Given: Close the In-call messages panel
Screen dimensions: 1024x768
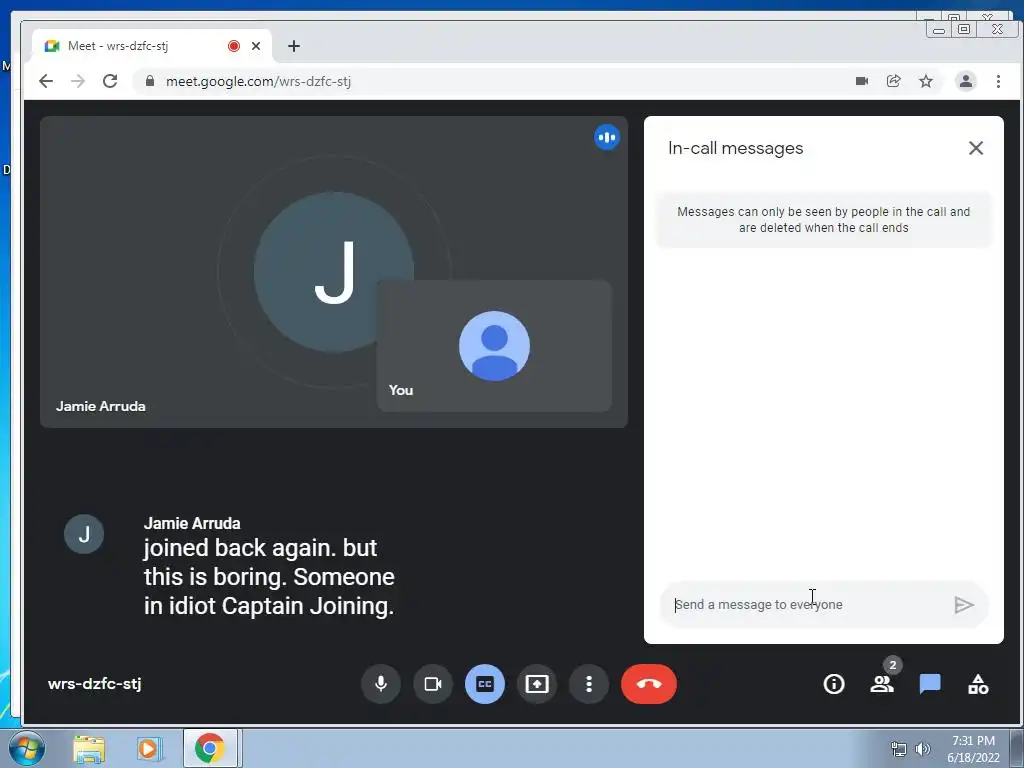Looking at the screenshot, I should (x=976, y=148).
